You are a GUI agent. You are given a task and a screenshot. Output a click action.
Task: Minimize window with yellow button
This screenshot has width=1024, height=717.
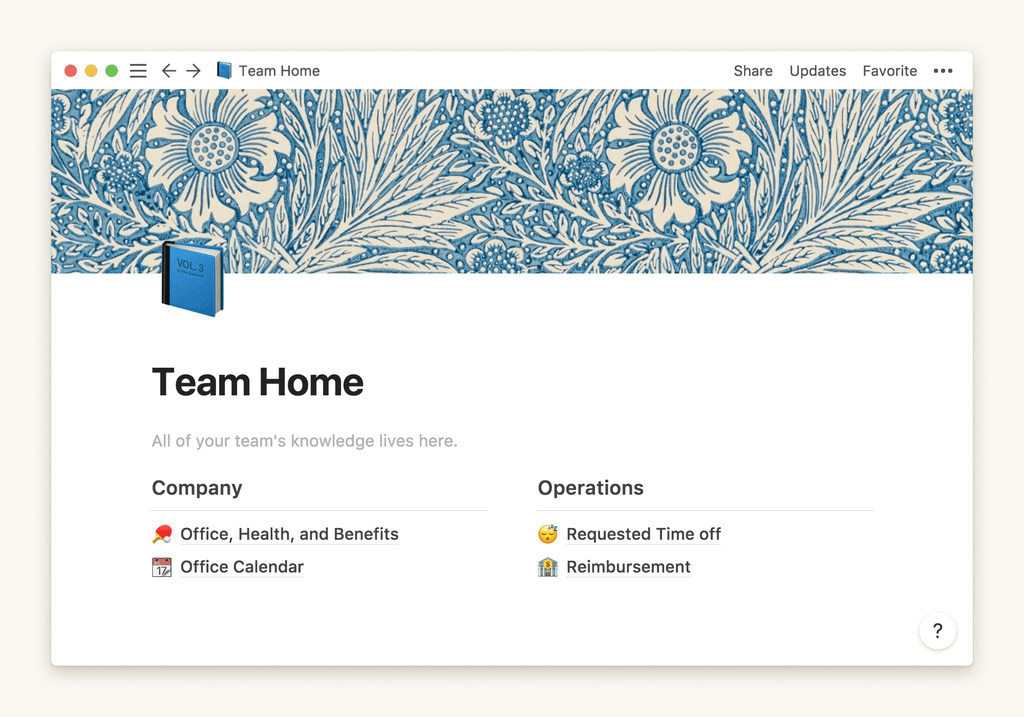pos(91,71)
